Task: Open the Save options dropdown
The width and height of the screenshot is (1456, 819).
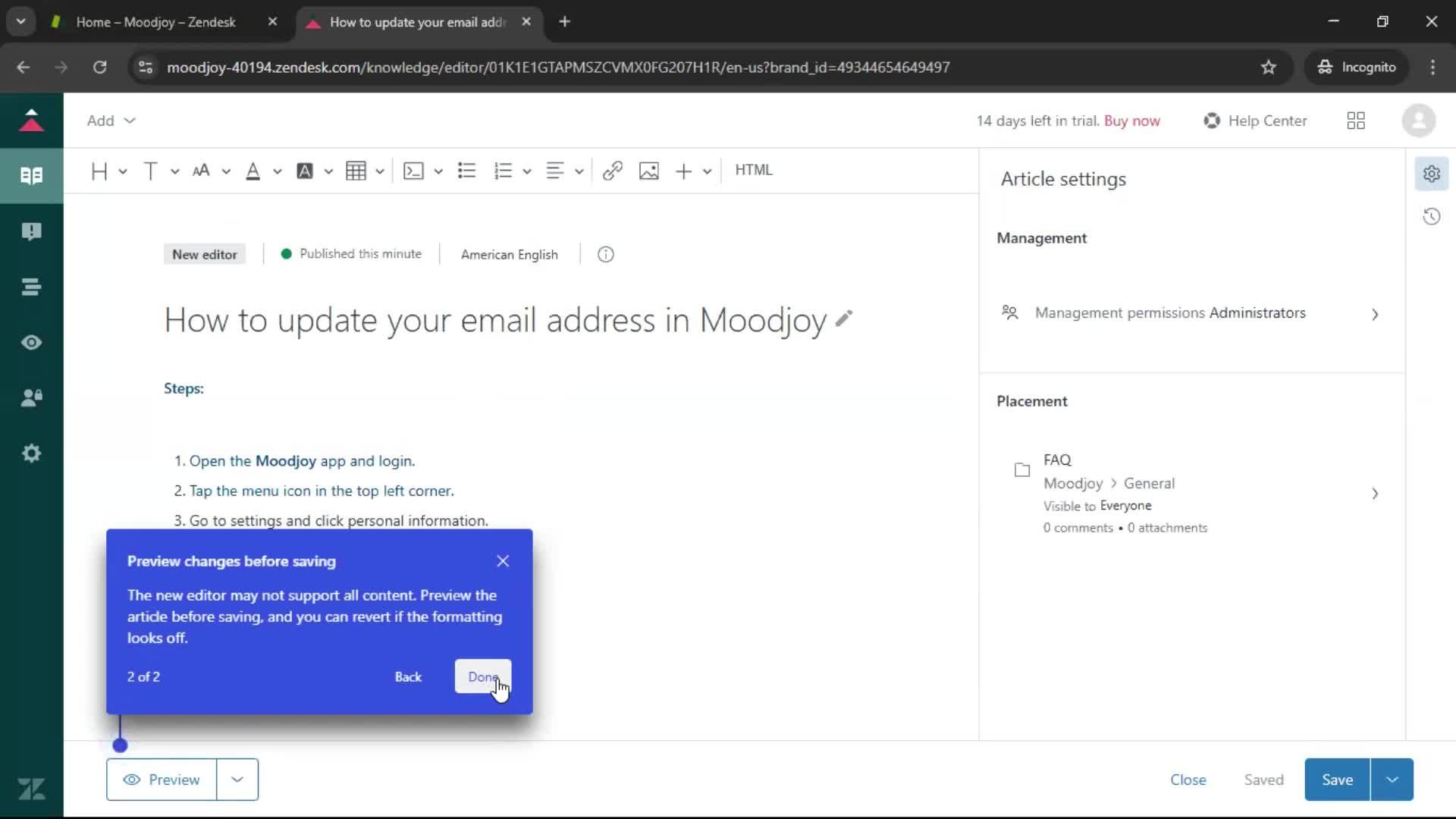Action: click(1392, 780)
